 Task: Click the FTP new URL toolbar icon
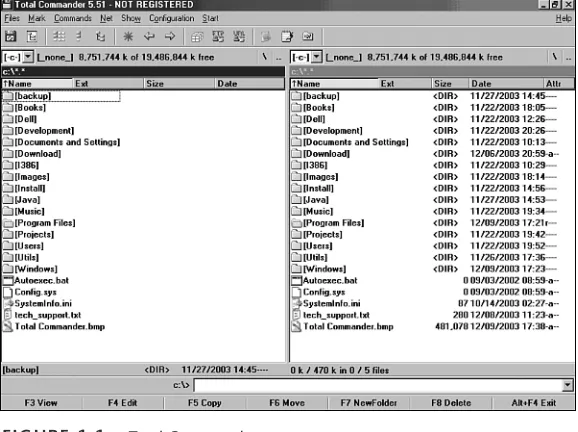(x=239, y=36)
